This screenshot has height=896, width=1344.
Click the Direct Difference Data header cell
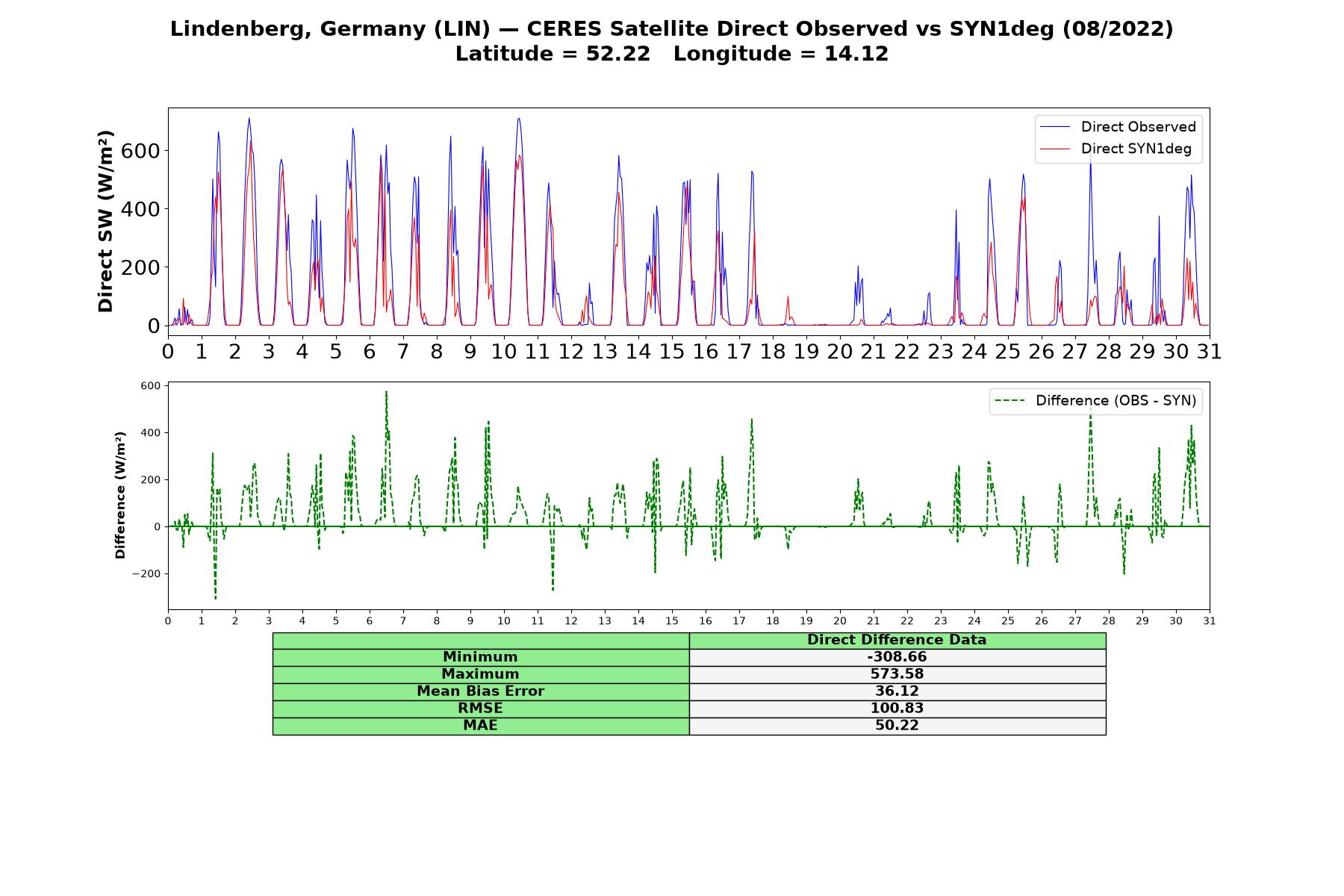(x=897, y=640)
